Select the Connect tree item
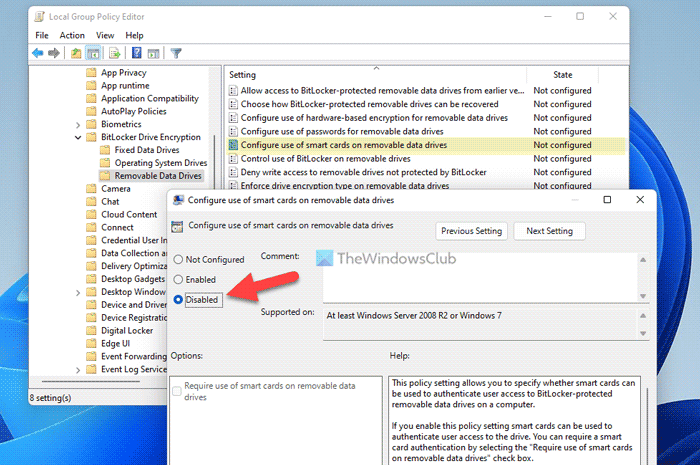The image size is (700, 465). 117,228
